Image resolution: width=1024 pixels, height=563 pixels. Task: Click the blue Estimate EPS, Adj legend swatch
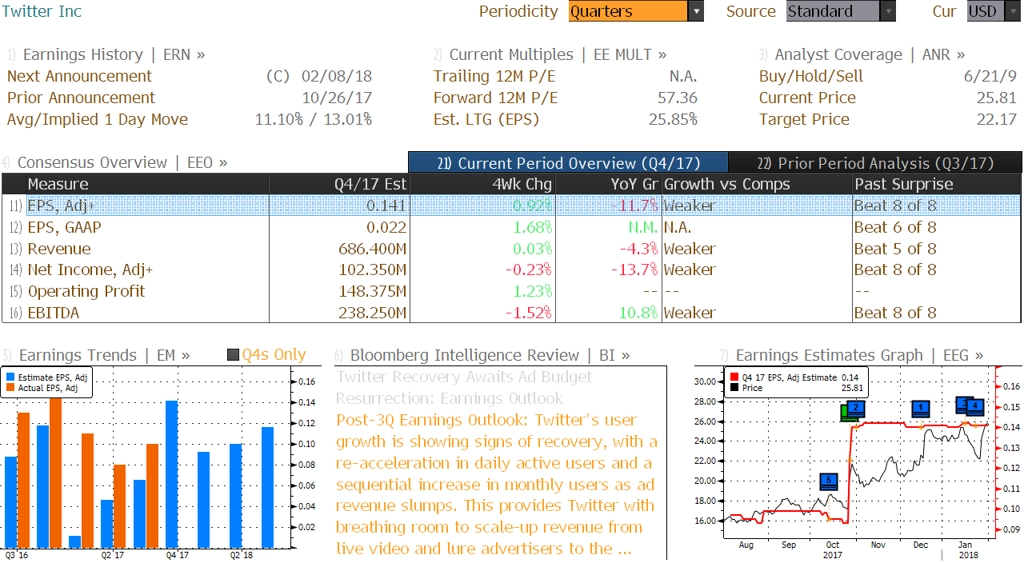[x=10, y=377]
